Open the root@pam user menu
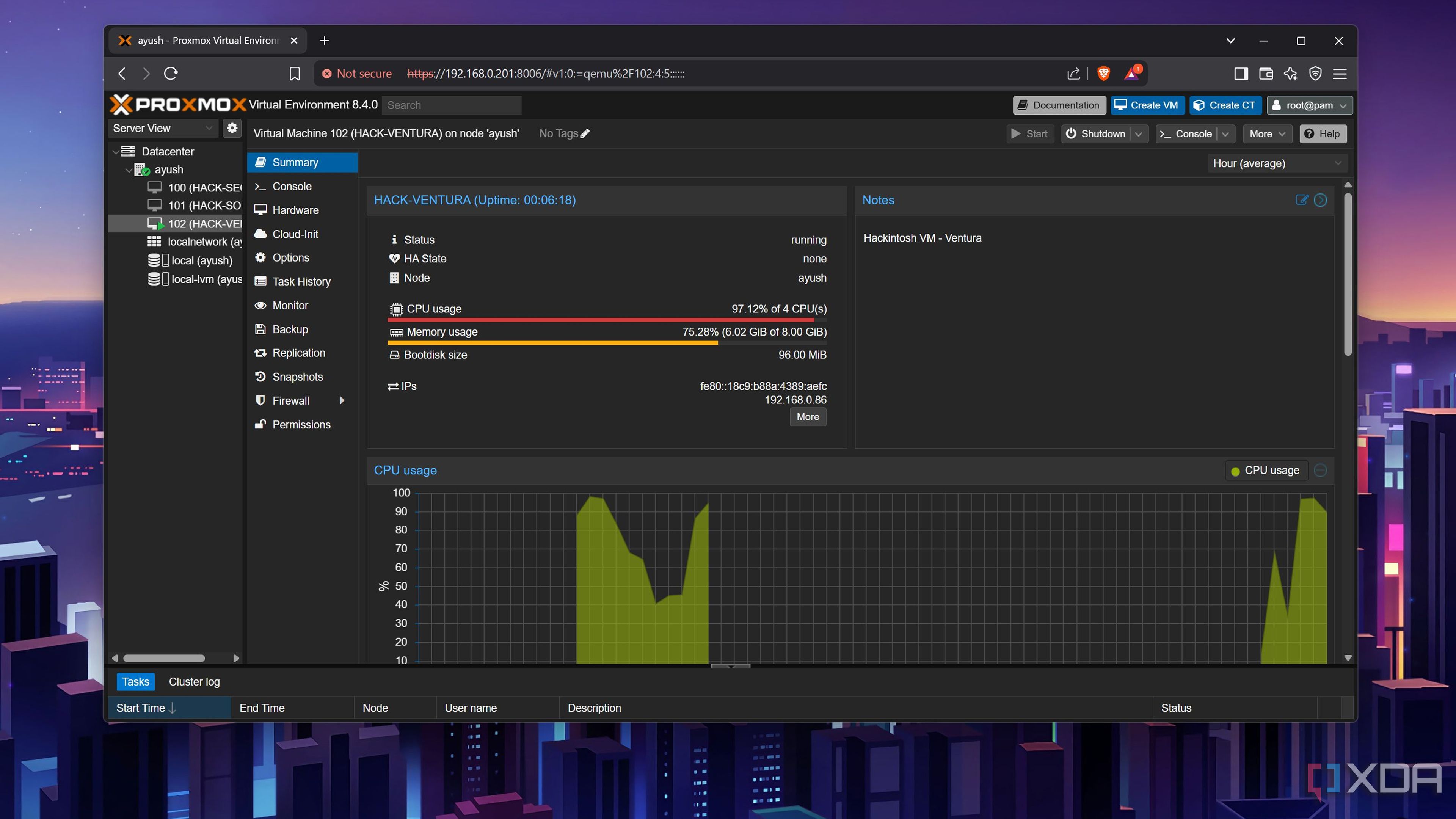Image resolution: width=1456 pixels, height=819 pixels. [x=1310, y=105]
